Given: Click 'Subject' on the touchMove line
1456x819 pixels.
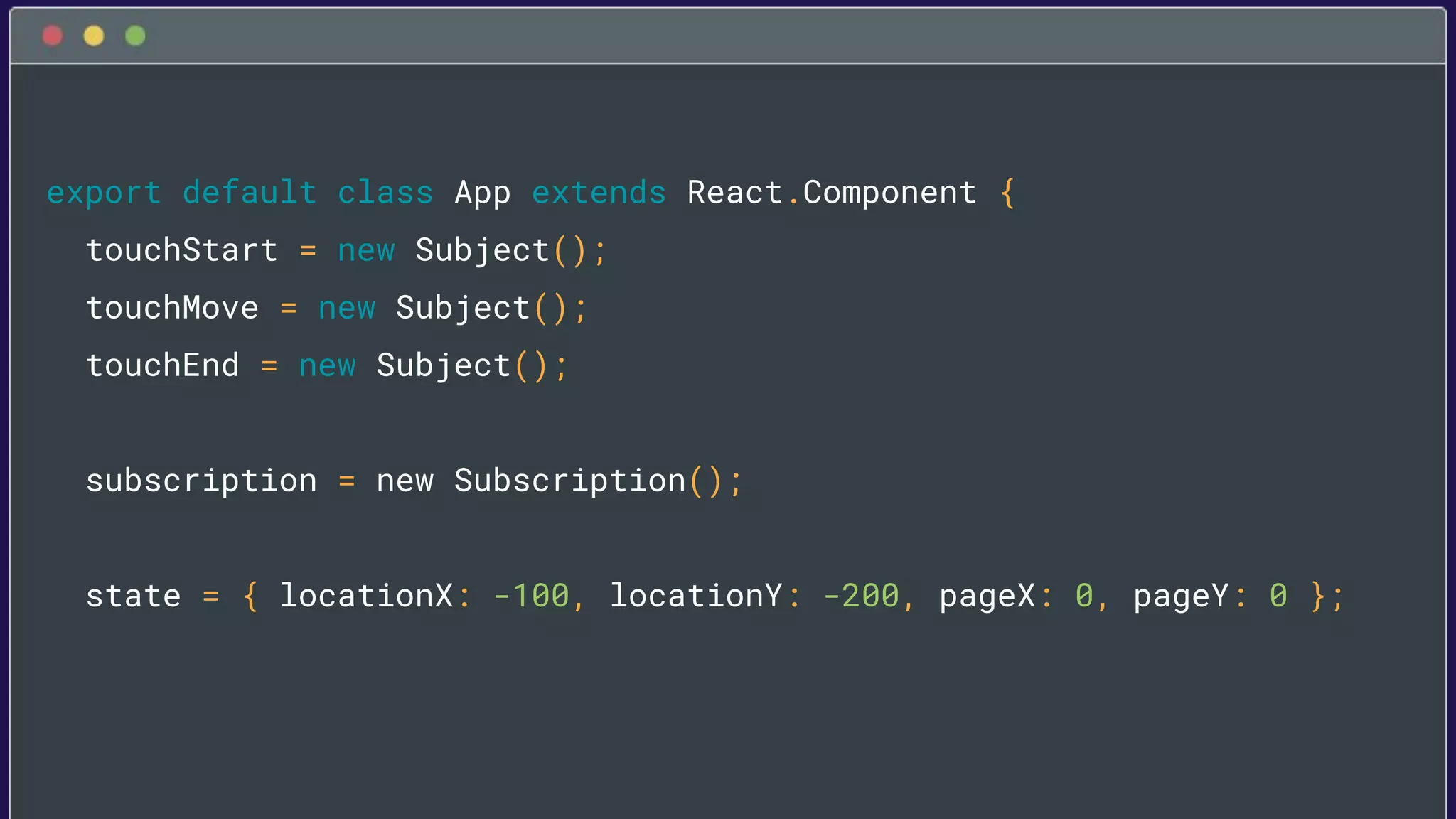Looking at the screenshot, I should click(x=463, y=309).
